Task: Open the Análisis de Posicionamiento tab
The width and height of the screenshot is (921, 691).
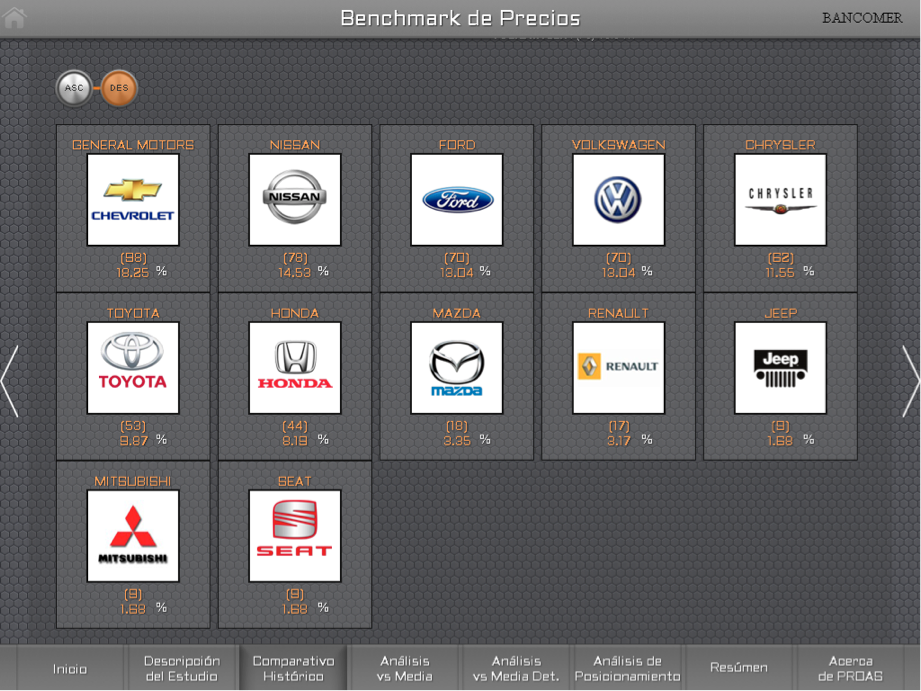Action: tap(627, 668)
